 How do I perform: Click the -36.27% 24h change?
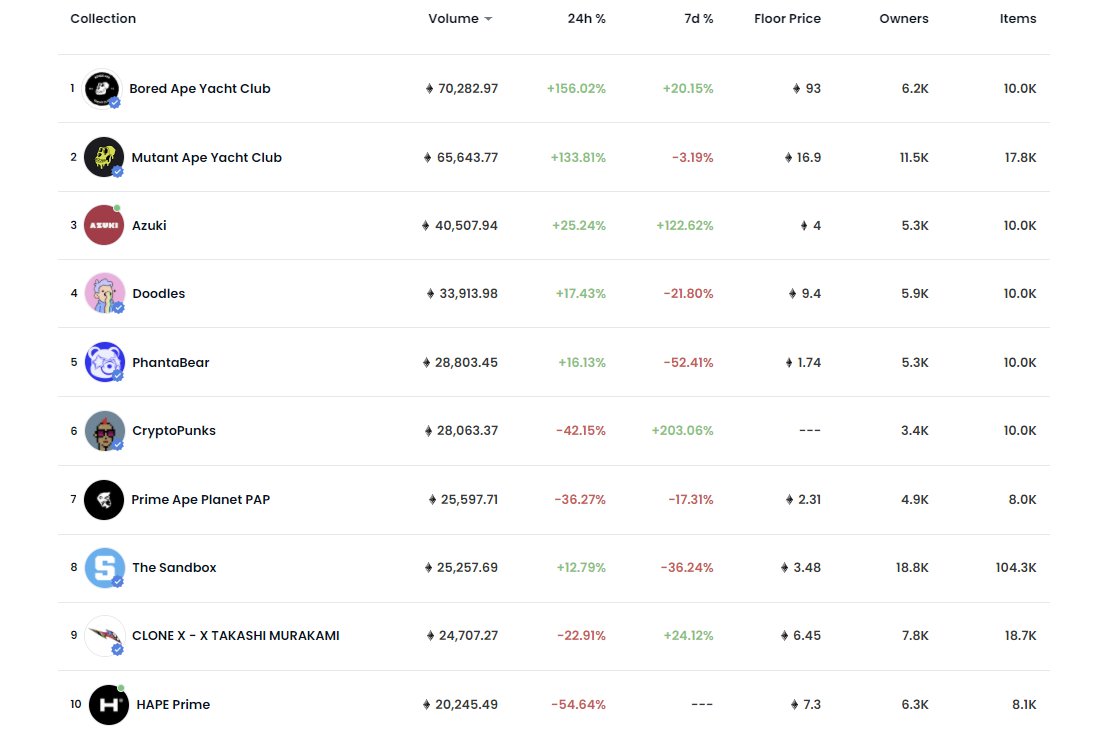coord(580,500)
